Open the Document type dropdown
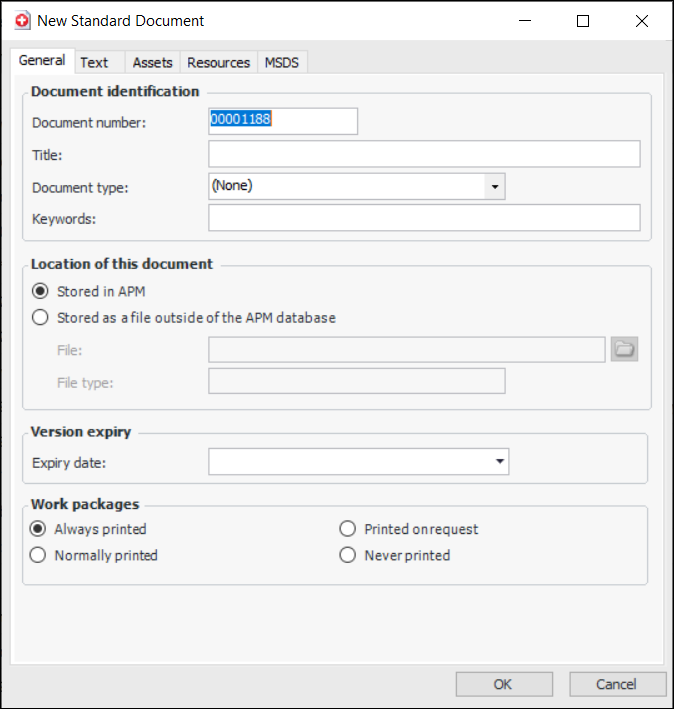Screen dimensions: 674x709 [x=494, y=186]
